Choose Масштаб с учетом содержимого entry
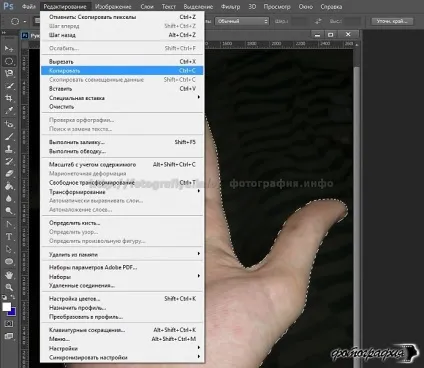 coord(122,165)
